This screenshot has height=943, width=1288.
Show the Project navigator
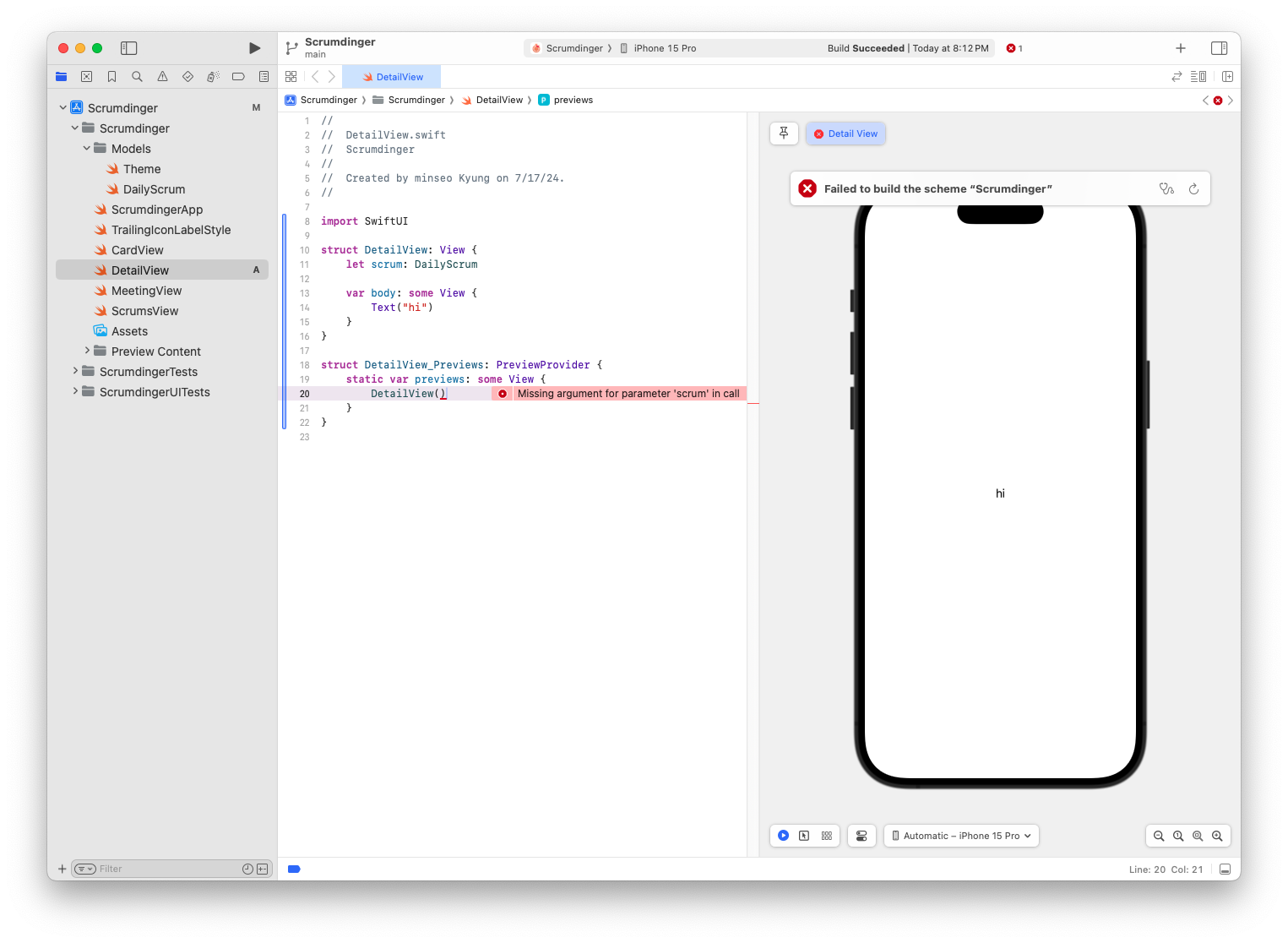61,76
